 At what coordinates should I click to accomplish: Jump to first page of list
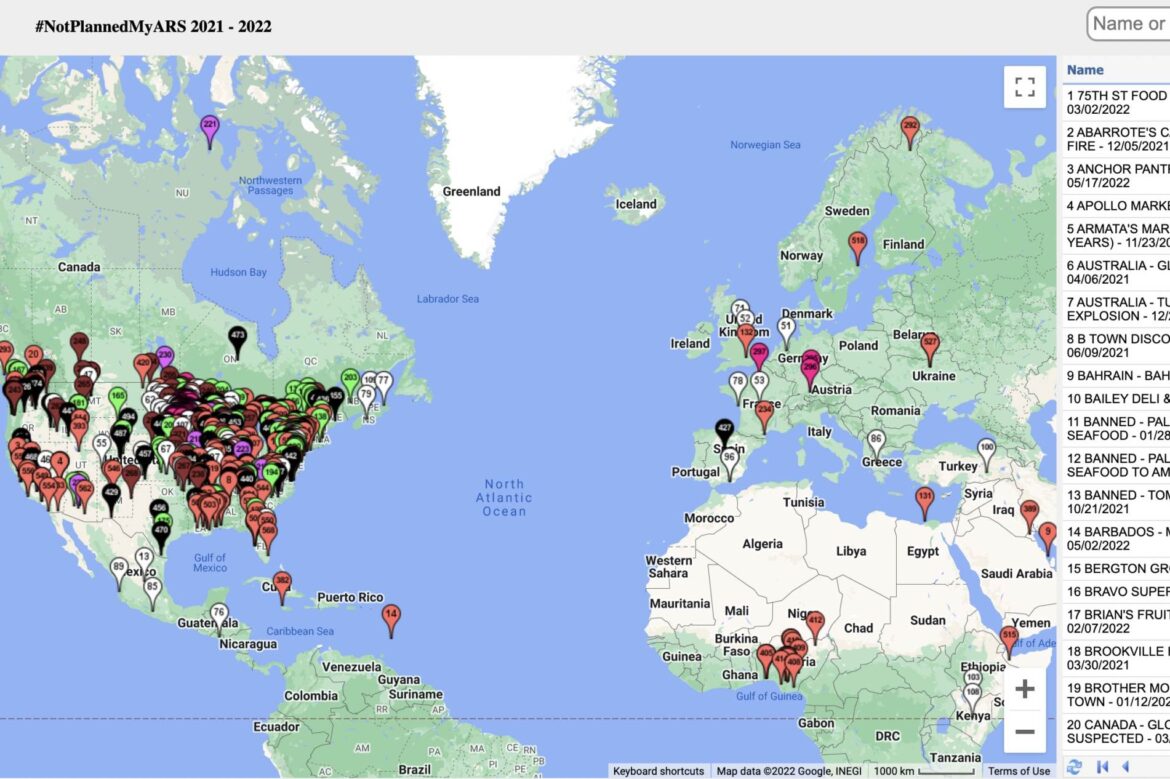click(1102, 766)
